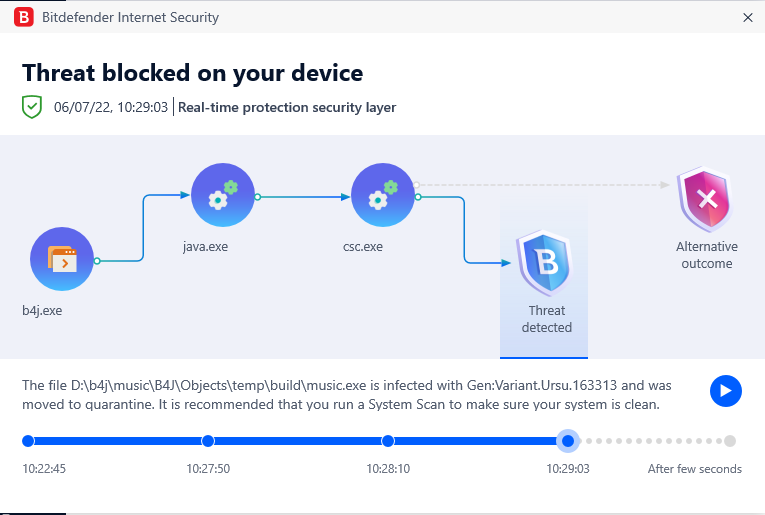Jump to the 10:28:10 timeline marker

point(388,441)
